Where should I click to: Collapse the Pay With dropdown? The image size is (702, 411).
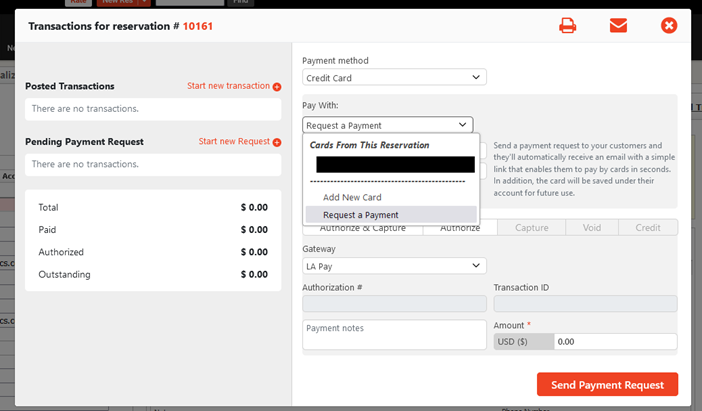(x=387, y=125)
